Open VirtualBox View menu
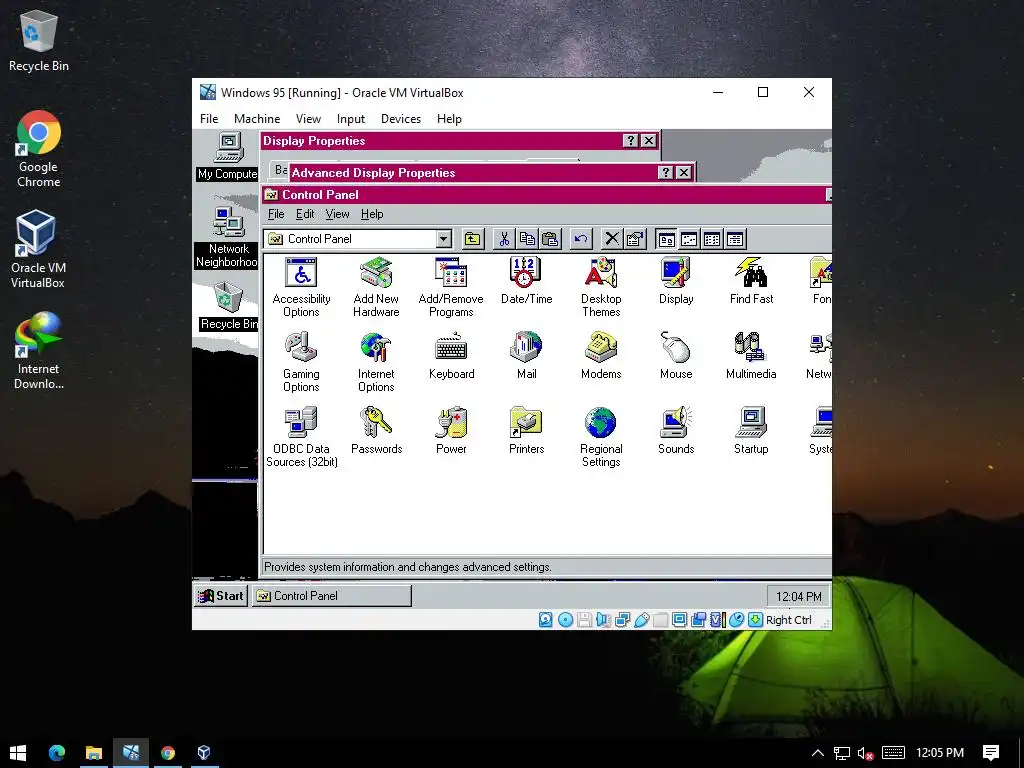 pos(308,119)
